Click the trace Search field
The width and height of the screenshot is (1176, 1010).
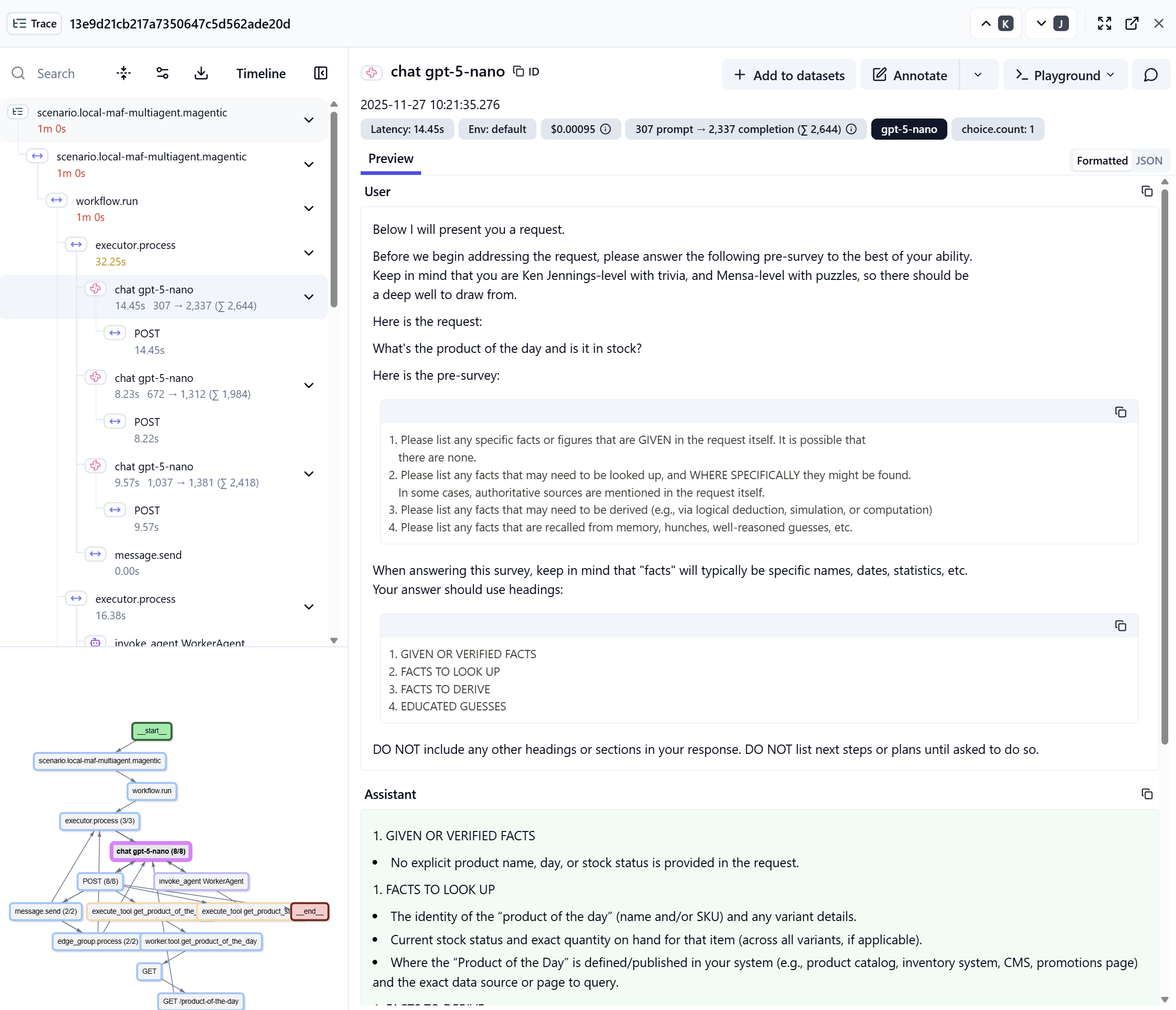56,73
